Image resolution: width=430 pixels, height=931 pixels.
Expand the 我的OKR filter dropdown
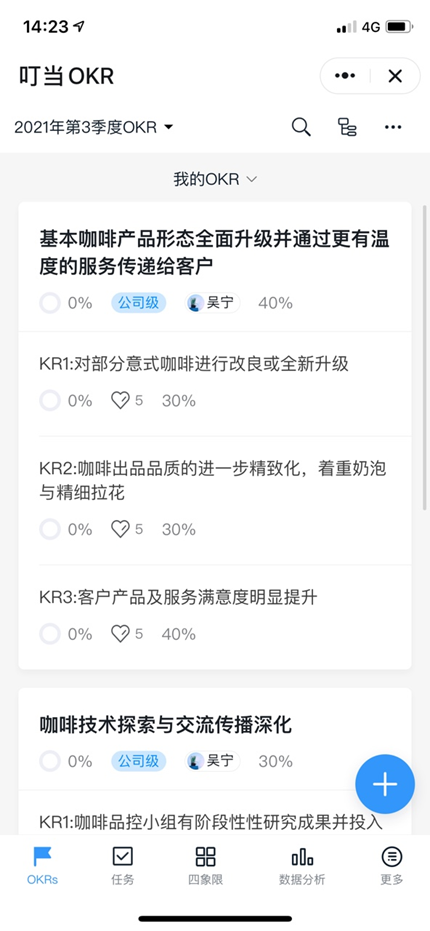(215, 179)
